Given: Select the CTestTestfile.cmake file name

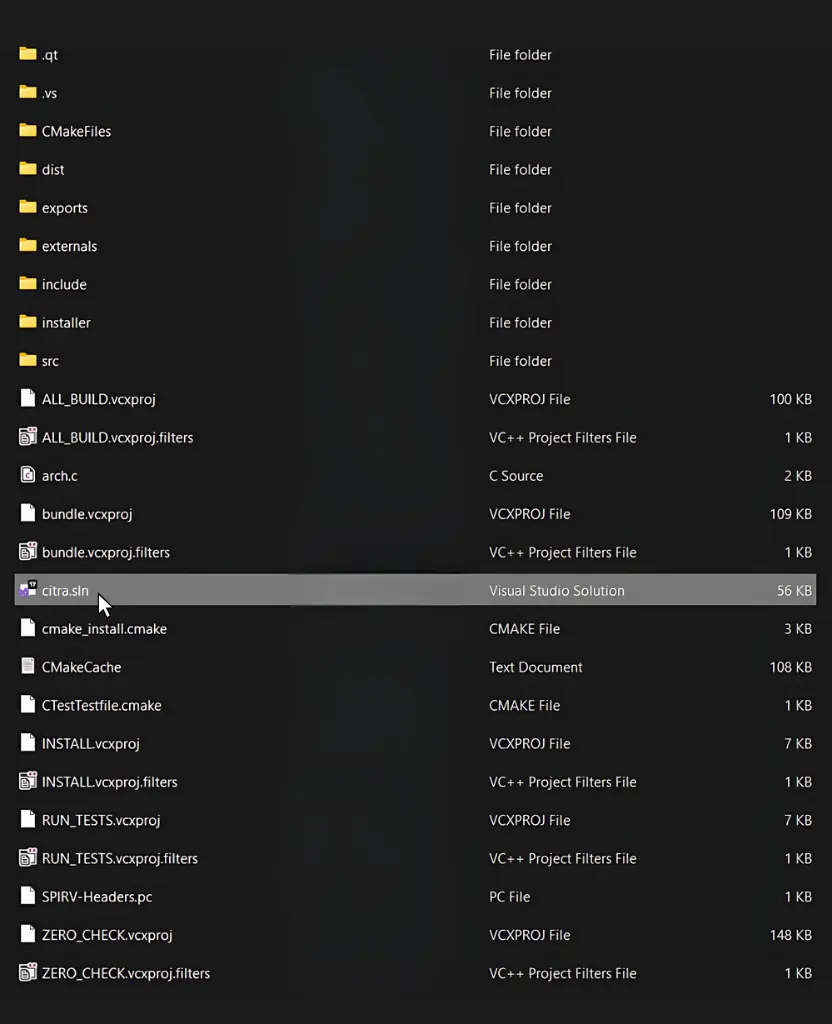Looking at the screenshot, I should [x=101, y=706].
